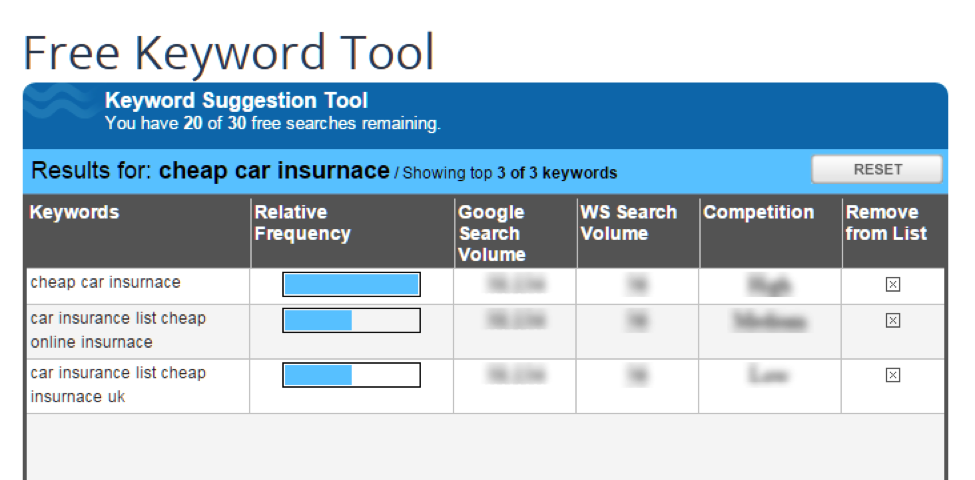The height and width of the screenshot is (480, 975).
Task: Select keyword 'cheap car insurnace'
Action: (105, 282)
